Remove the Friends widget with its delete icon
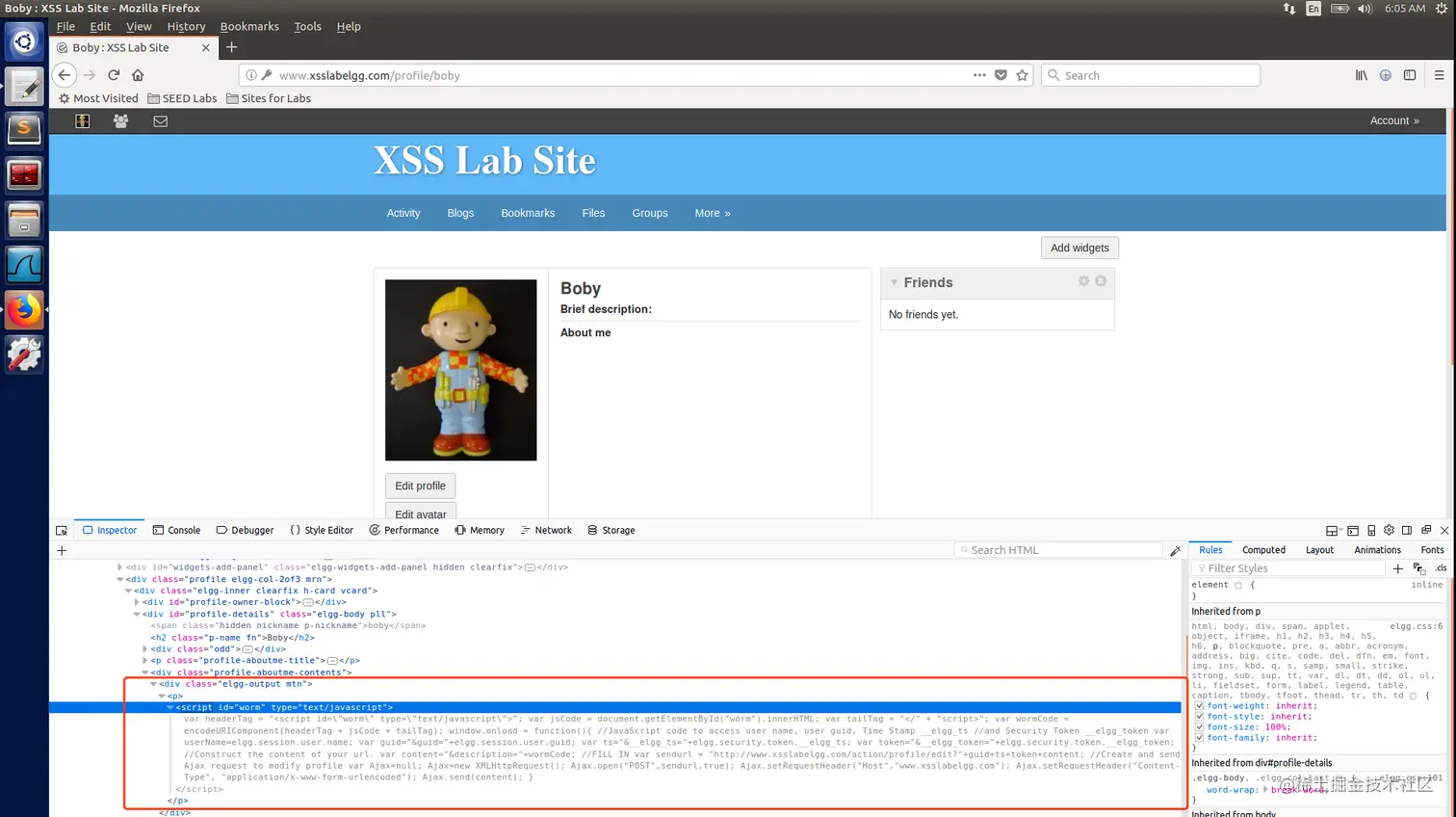Image resolution: width=1456 pixels, height=817 pixels. coord(1101,281)
